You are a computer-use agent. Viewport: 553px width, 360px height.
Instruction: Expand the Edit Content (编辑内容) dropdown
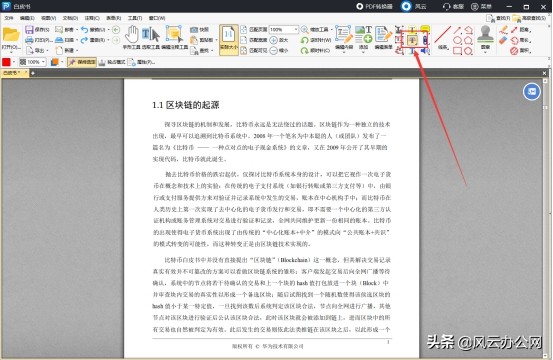pos(344,52)
